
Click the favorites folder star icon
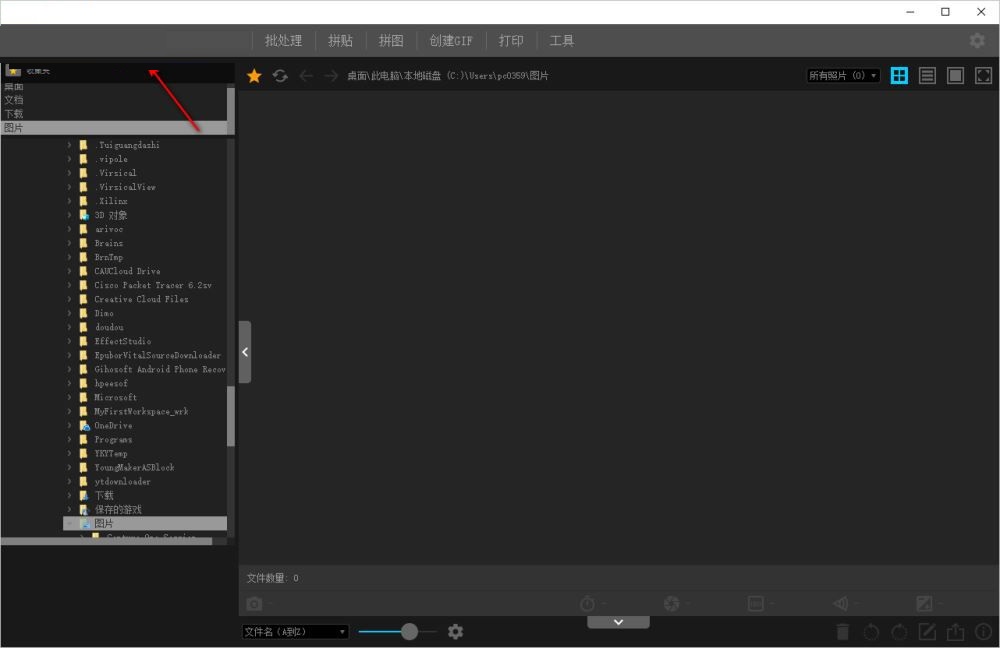13,71
